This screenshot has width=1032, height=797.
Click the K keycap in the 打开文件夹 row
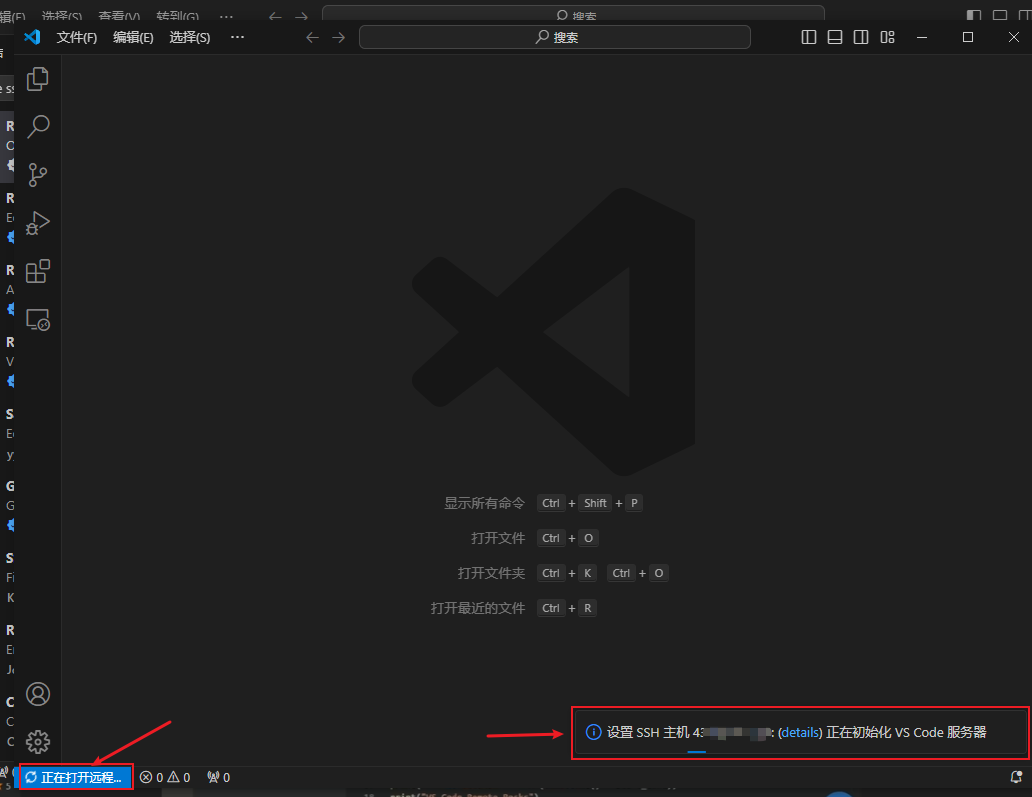click(588, 573)
